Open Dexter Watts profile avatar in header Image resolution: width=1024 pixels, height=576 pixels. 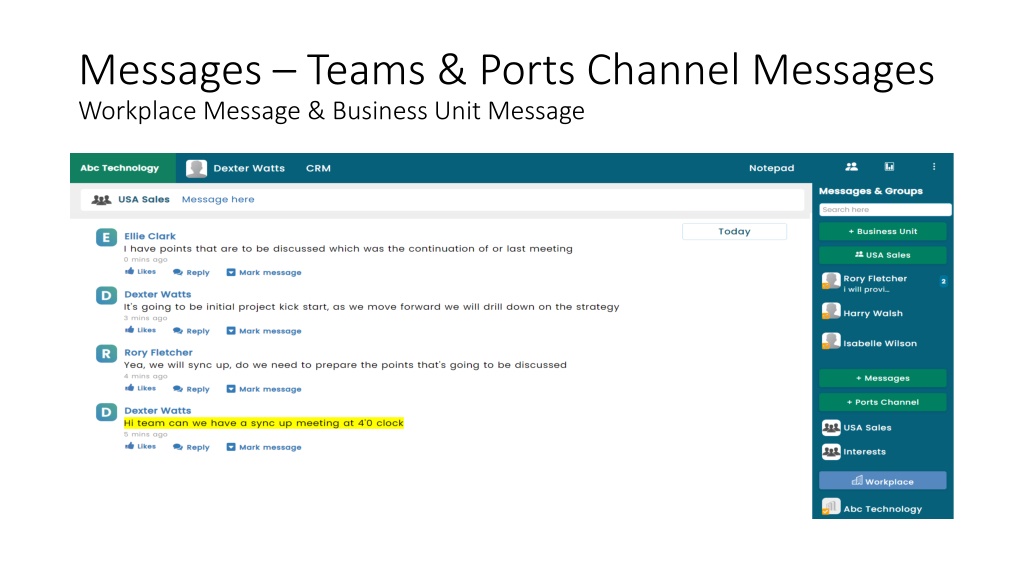pos(196,168)
